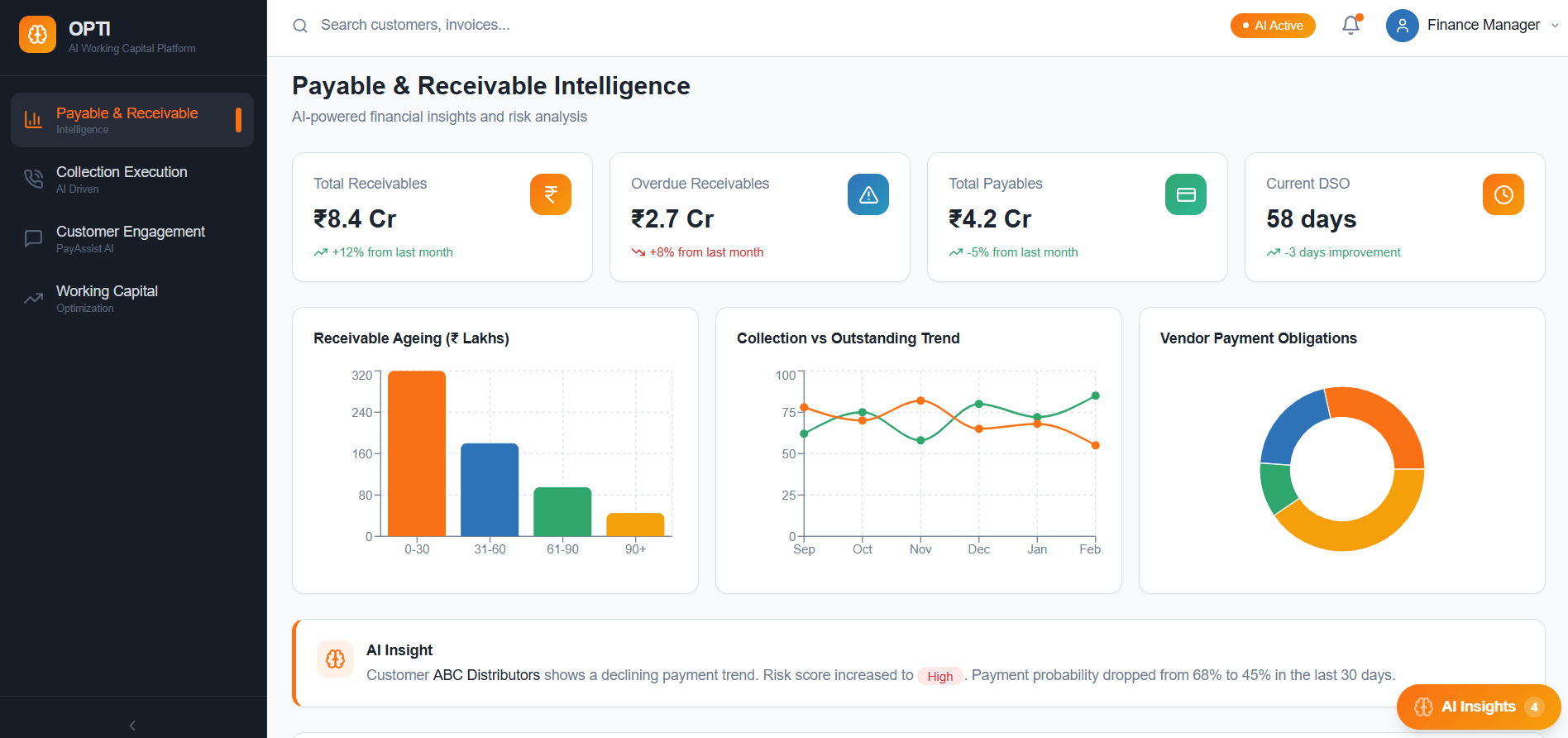The width and height of the screenshot is (1568, 738).
Task: Click the orange 0-30 ageing bar
Action: [417, 453]
